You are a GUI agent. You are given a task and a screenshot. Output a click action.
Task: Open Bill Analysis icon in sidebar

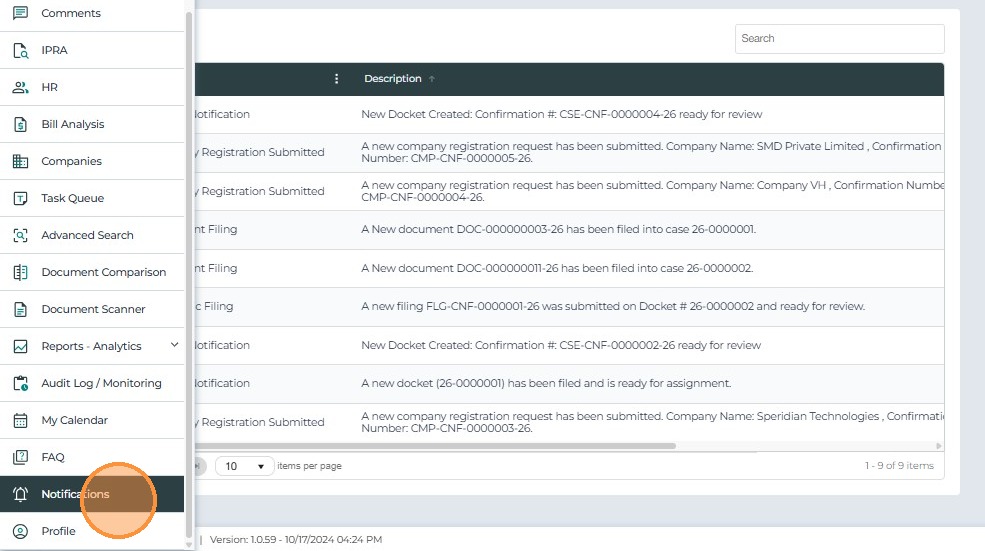(x=20, y=125)
